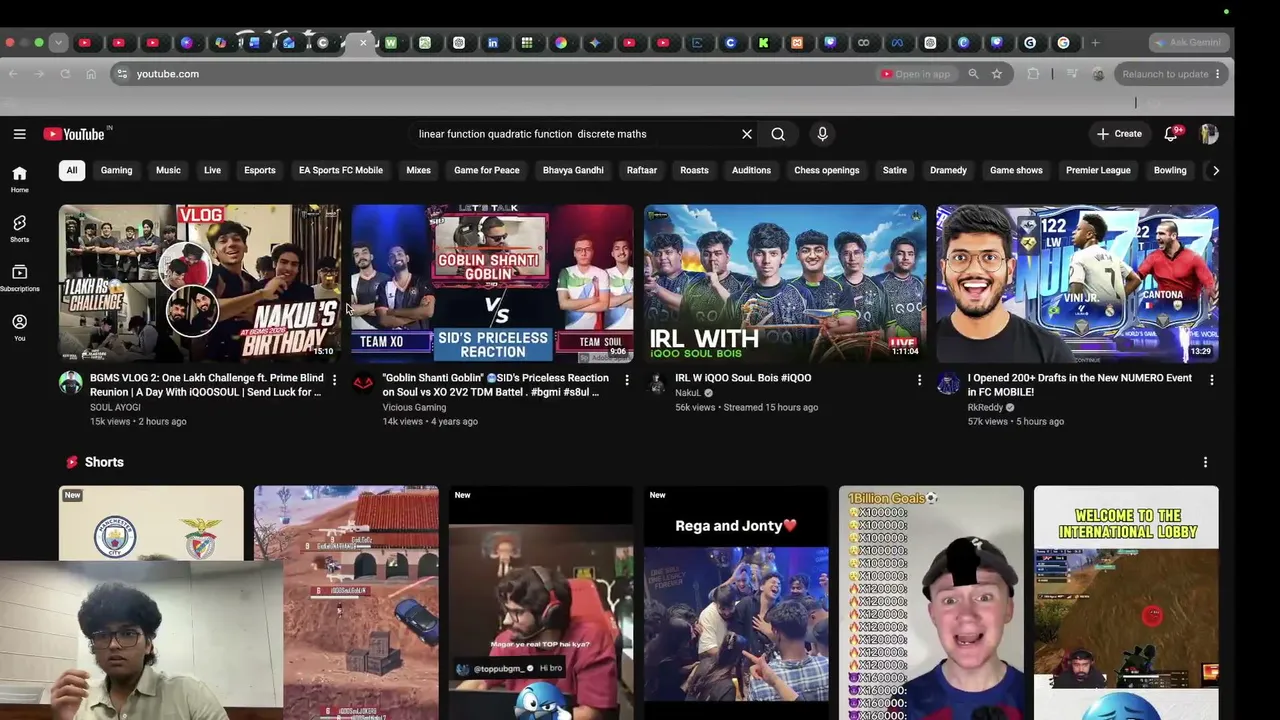Screen dimensions: 1280x720
Task: Select the Music filter chip
Action: 168,171
